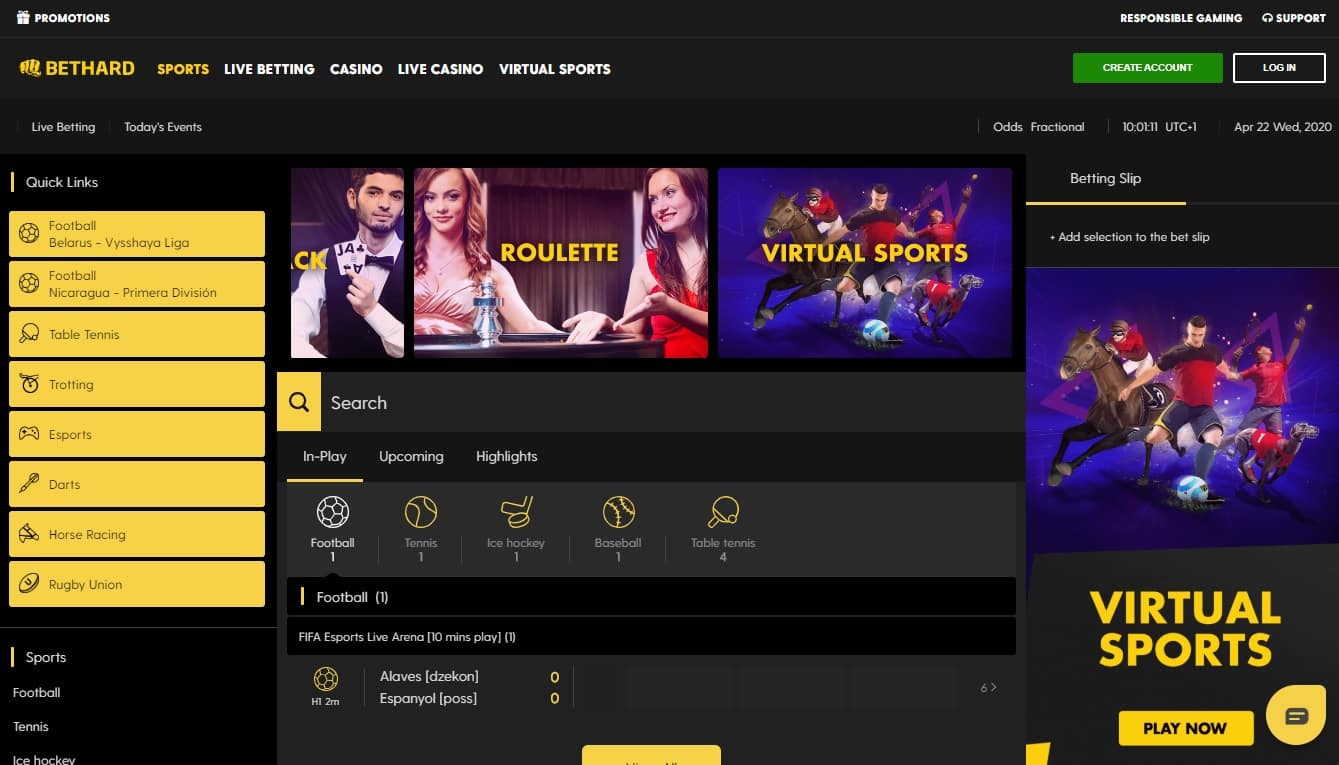Viewport: 1339px width, 765px height.
Task: Click the Promotions gift icon
Action: pyautogui.click(x=23, y=17)
